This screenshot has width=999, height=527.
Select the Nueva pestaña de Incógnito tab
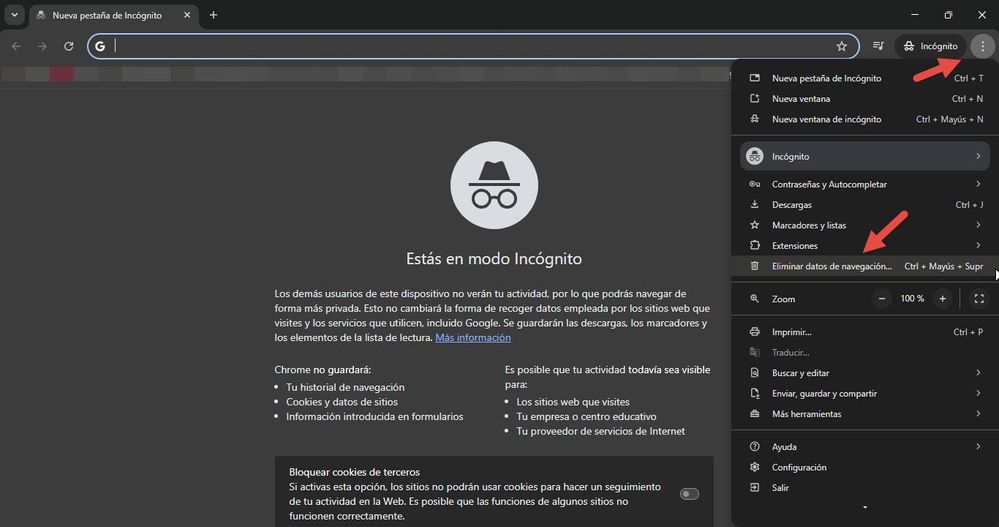tap(113, 15)
